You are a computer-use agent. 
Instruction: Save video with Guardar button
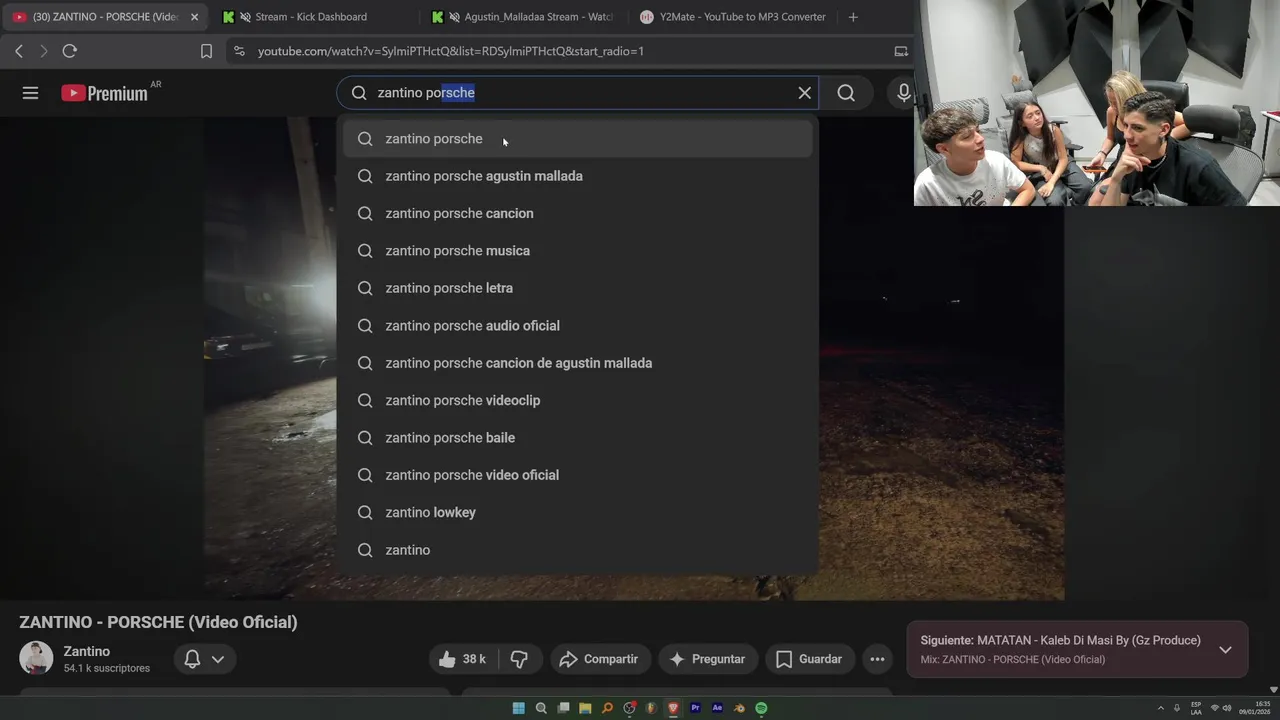[x=810, y=659]
